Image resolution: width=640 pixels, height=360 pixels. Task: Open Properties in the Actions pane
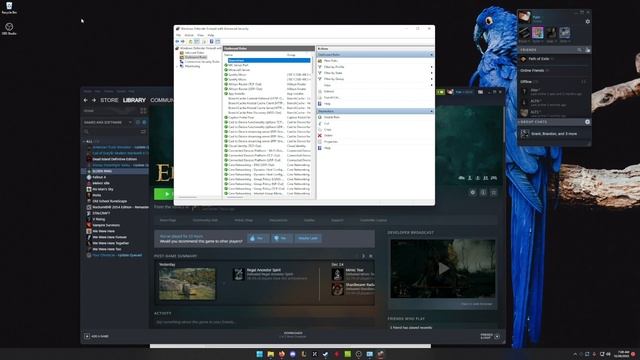[x=331, y=142]
